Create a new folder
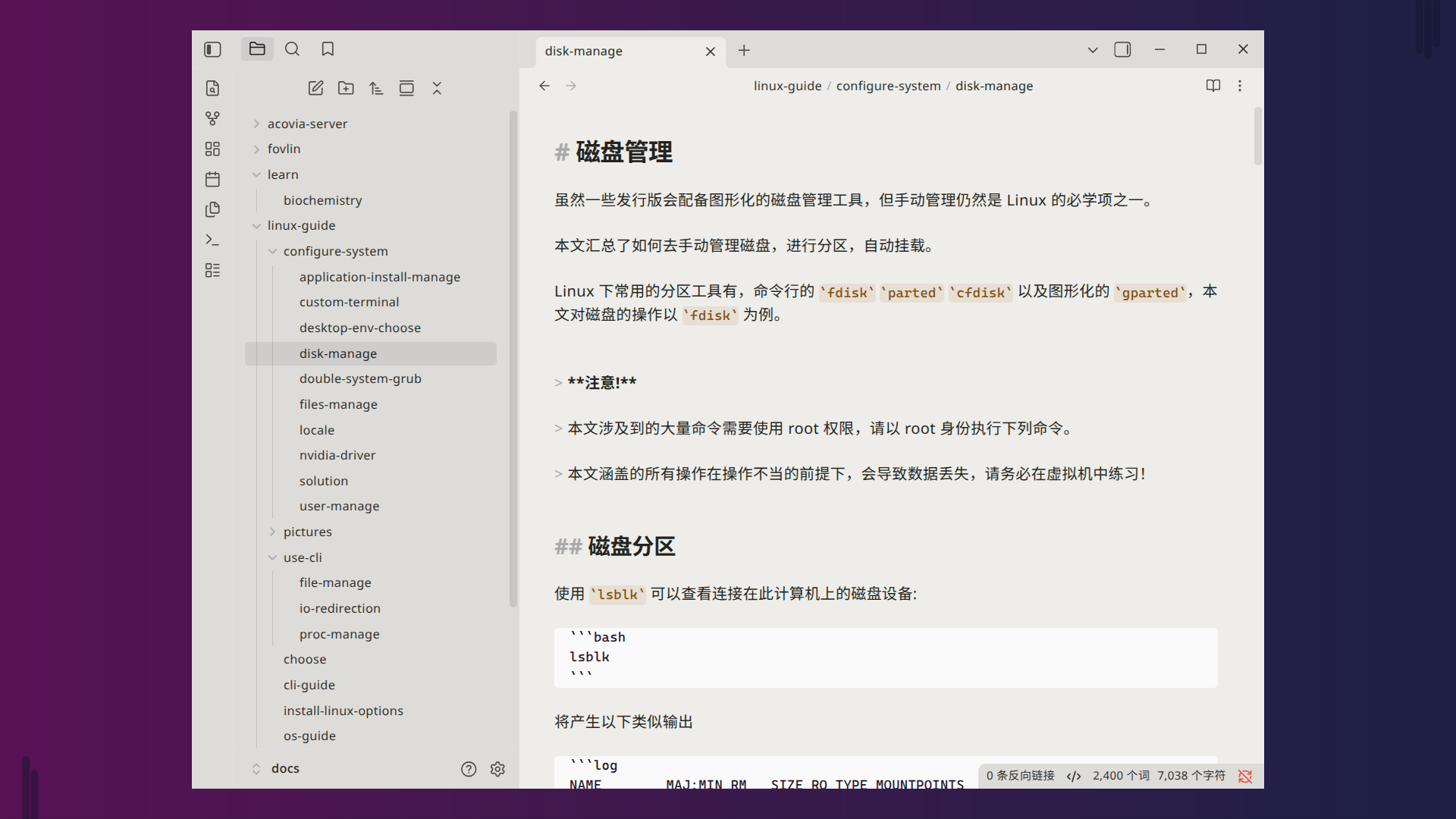The height and width of the screenshot is (819, 1456). point(346,88)
